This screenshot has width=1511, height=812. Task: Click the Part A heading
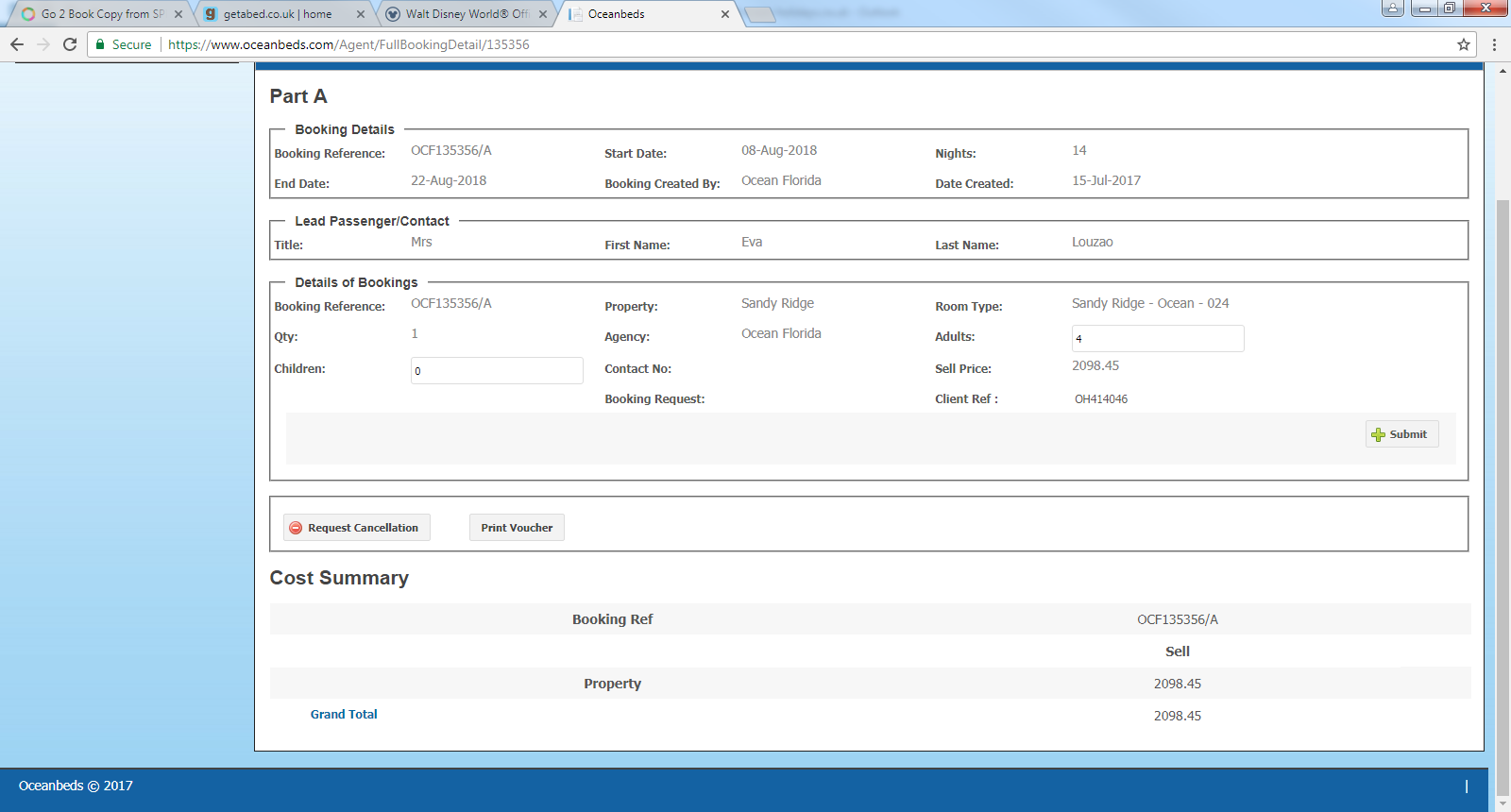298,96
